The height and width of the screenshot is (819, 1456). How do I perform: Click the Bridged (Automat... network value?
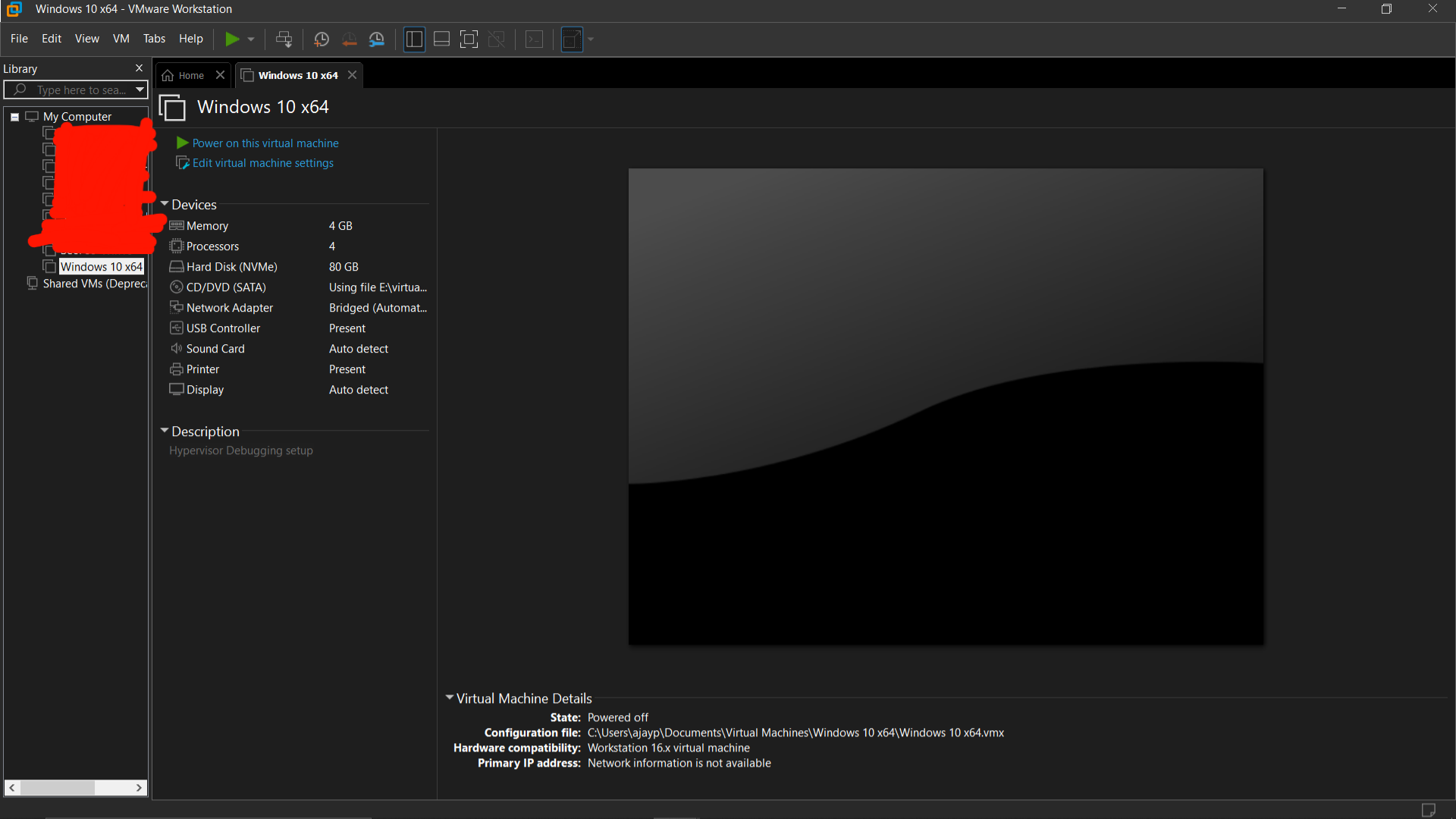click(378, 308)
